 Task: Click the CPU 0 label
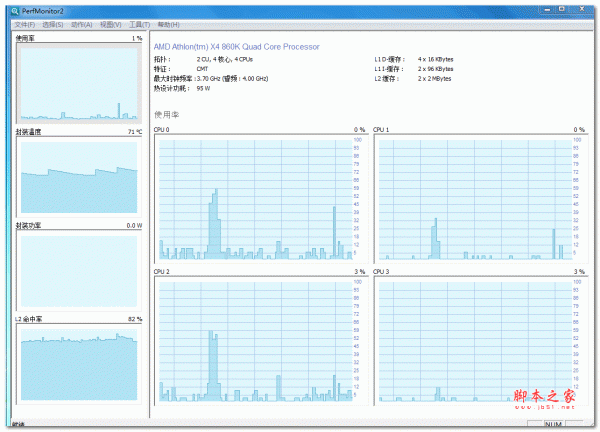pyautogui.click(x=161, y=130)
